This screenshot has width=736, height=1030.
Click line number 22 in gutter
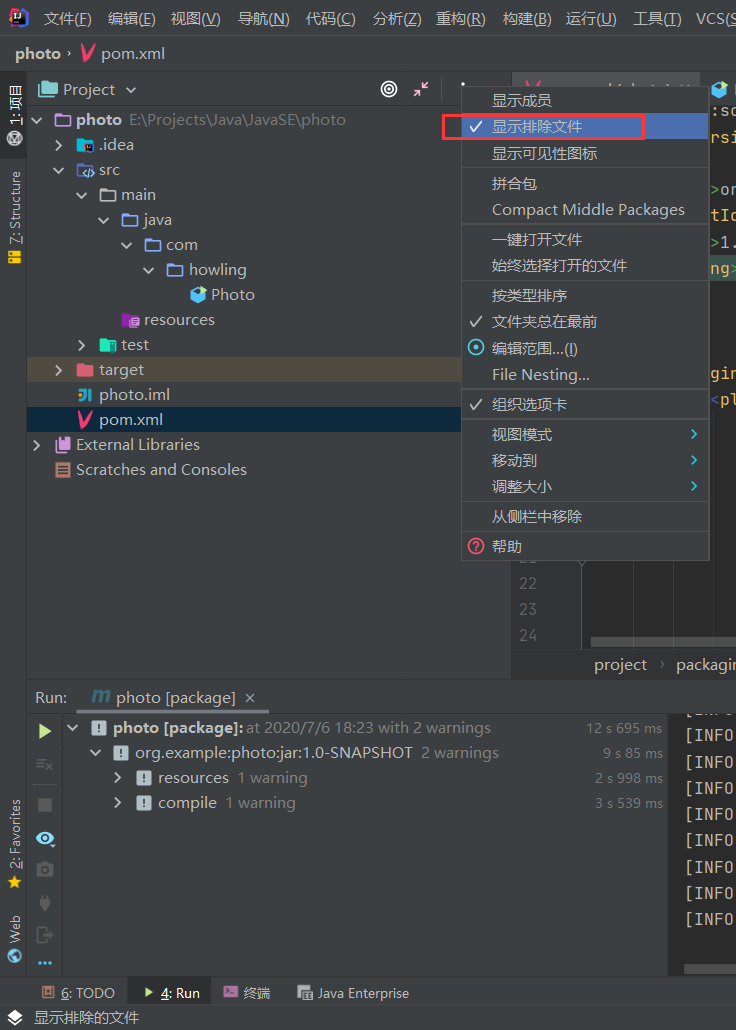pos(528,583)
